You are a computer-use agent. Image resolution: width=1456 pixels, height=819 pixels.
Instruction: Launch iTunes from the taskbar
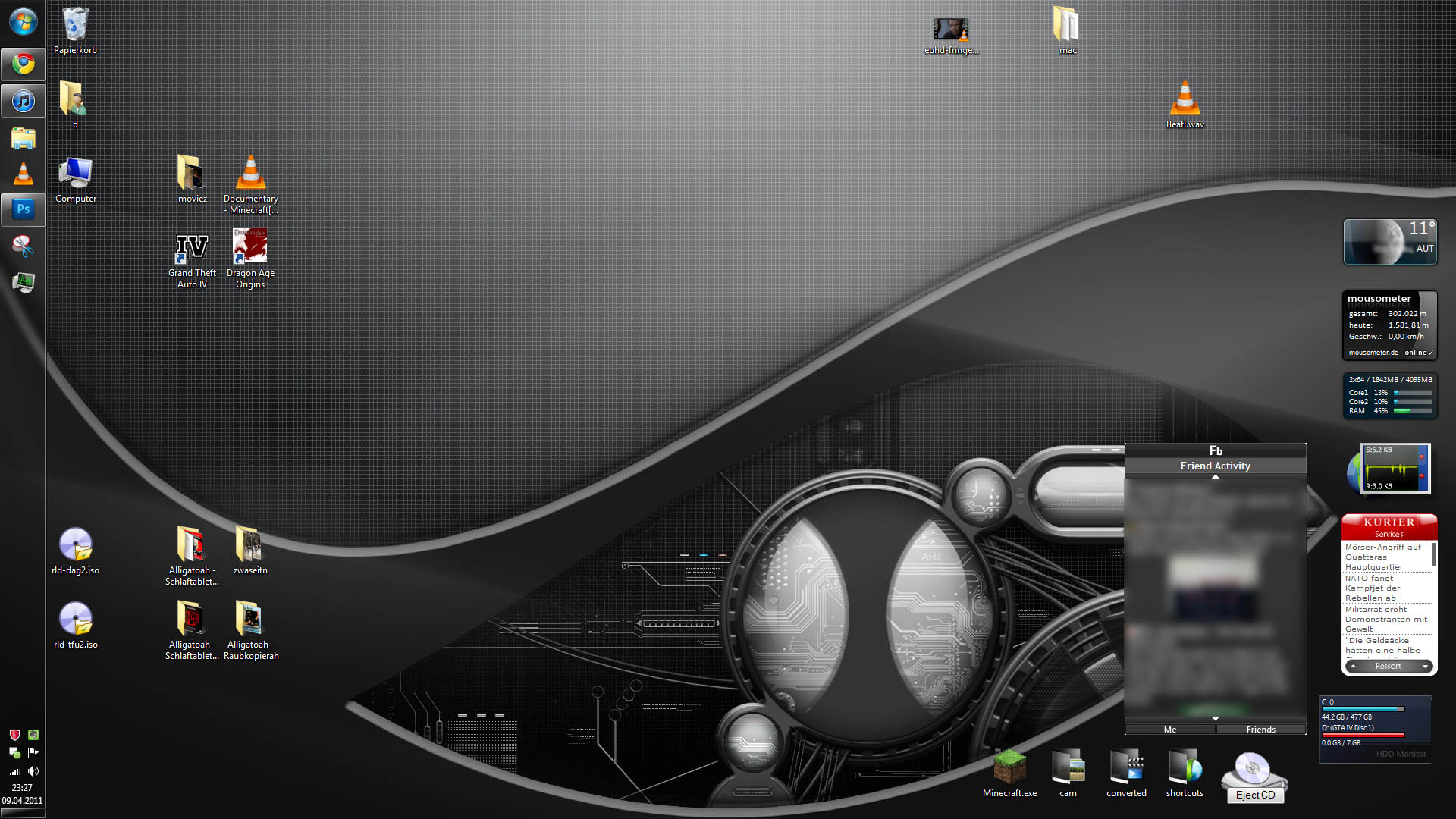pyautogui.click(x=24, y=101)
